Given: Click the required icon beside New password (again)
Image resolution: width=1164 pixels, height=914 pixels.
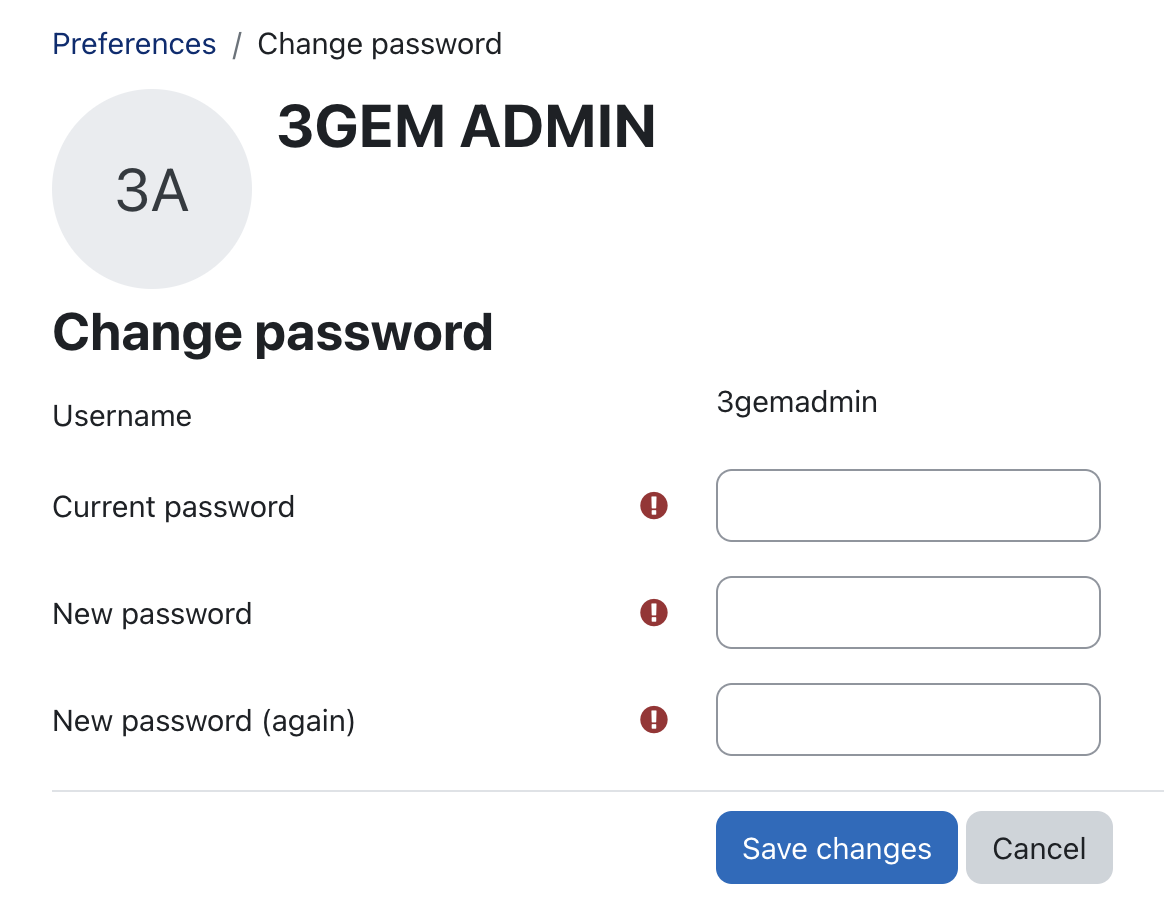Looking at the screenshot, I should click(x=653, y=719).
